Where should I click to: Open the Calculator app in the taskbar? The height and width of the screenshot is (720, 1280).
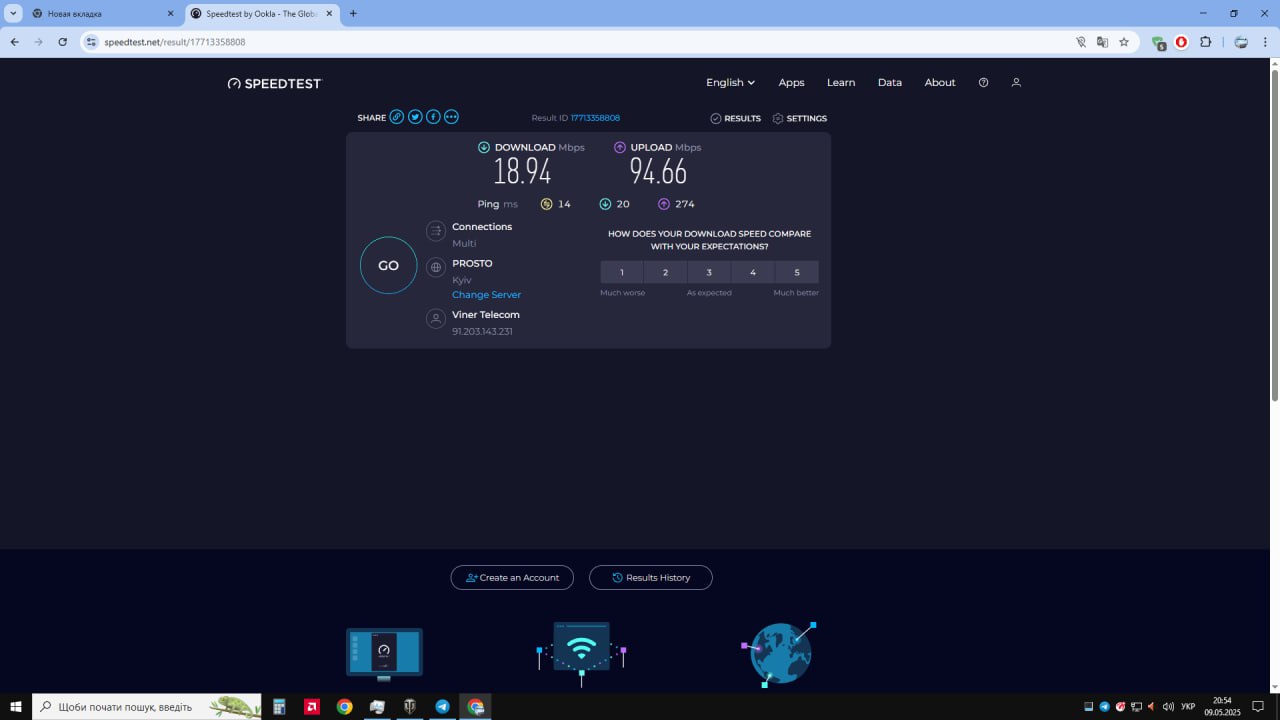[280, 707]
